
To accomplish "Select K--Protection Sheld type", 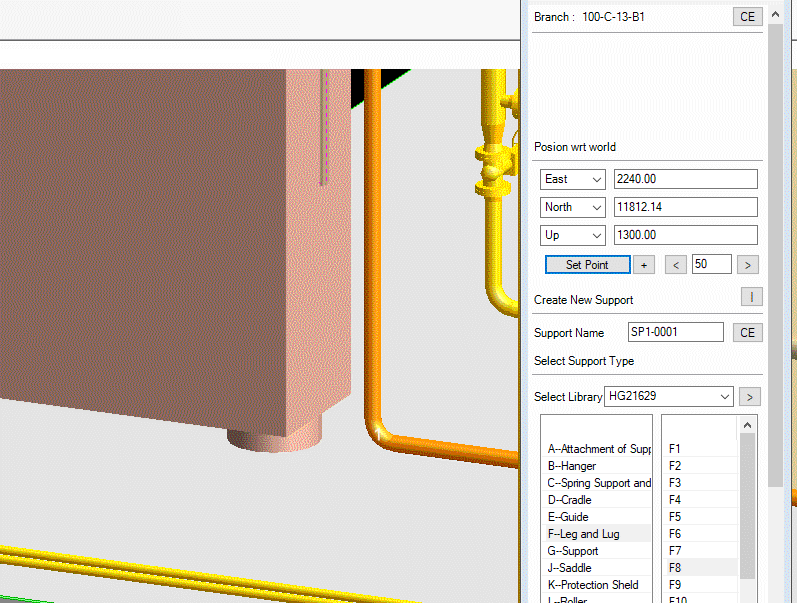I will click(x=598, y=585).
